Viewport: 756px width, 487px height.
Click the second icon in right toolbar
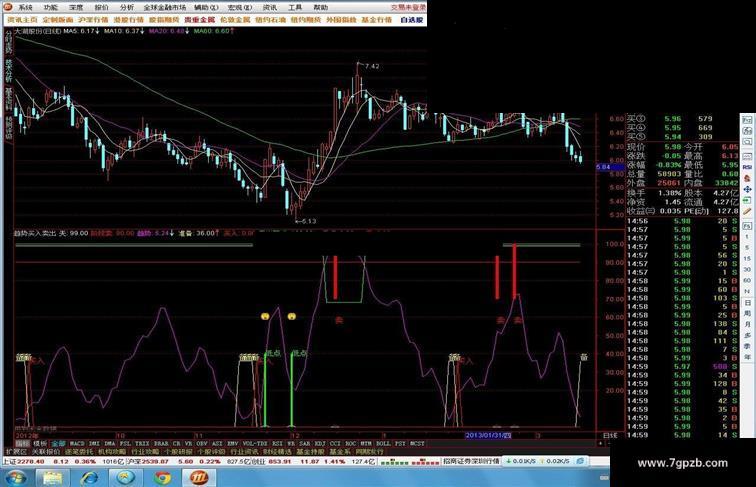pos(747,131)
